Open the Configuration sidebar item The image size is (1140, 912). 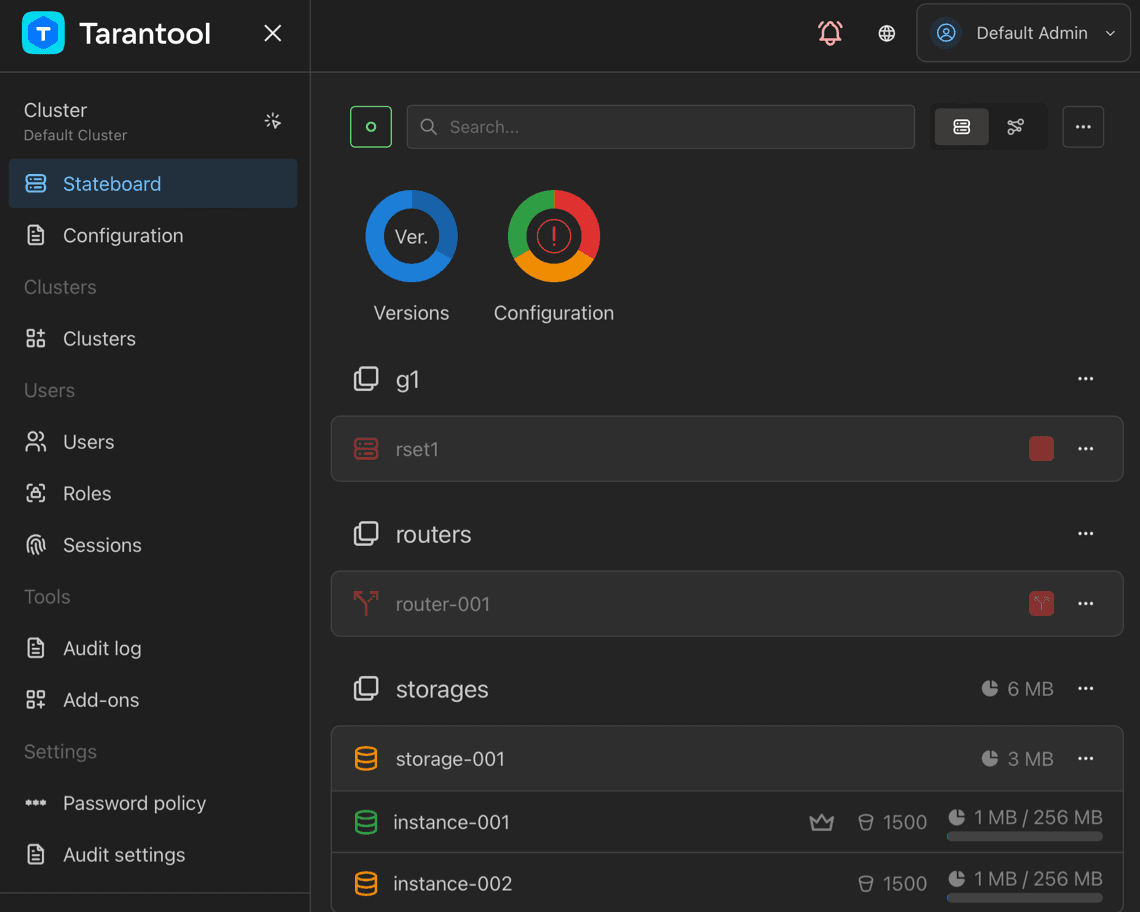pos(153,235)
